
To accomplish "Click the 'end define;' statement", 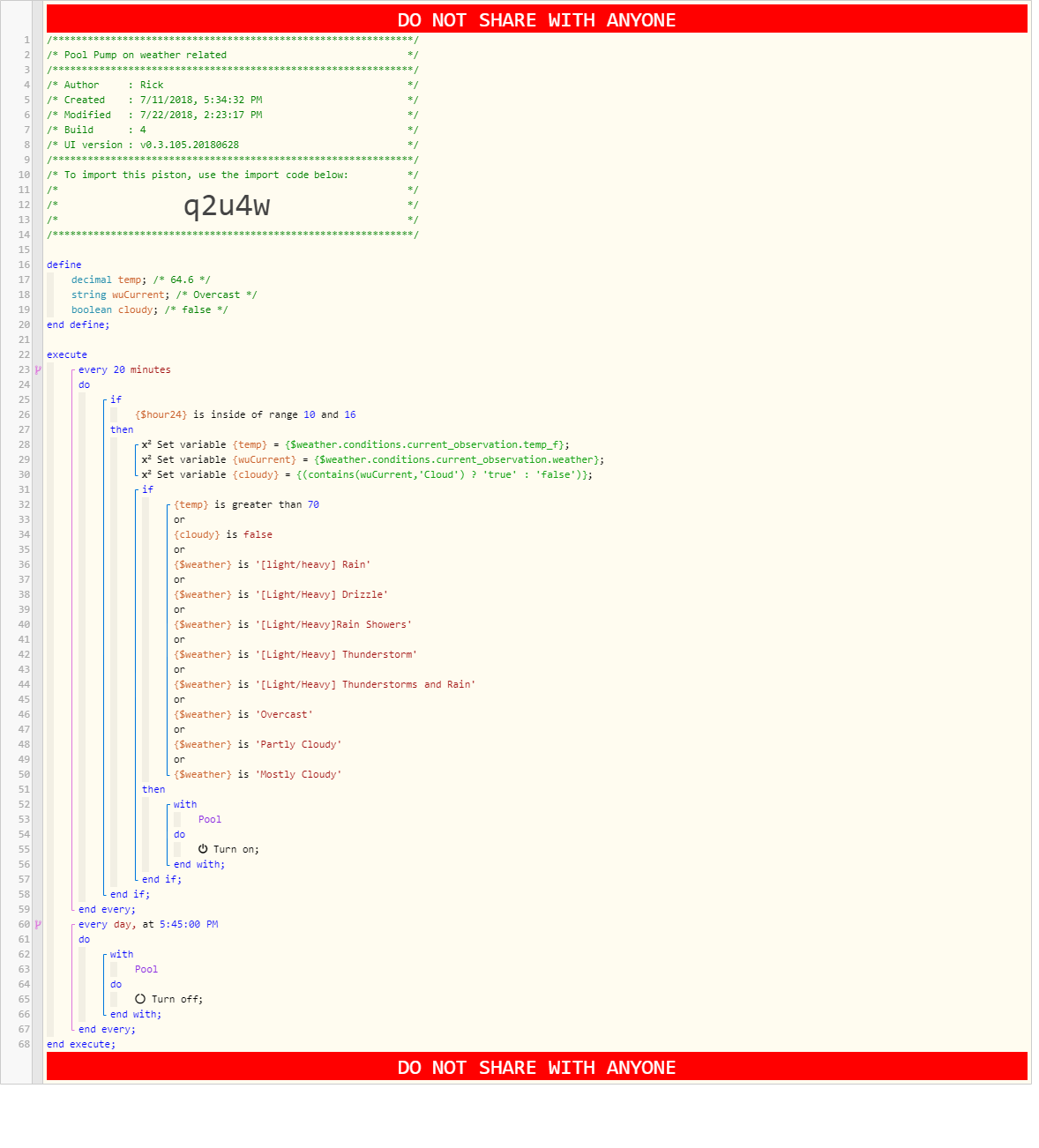I will click(x=78, y=324).
